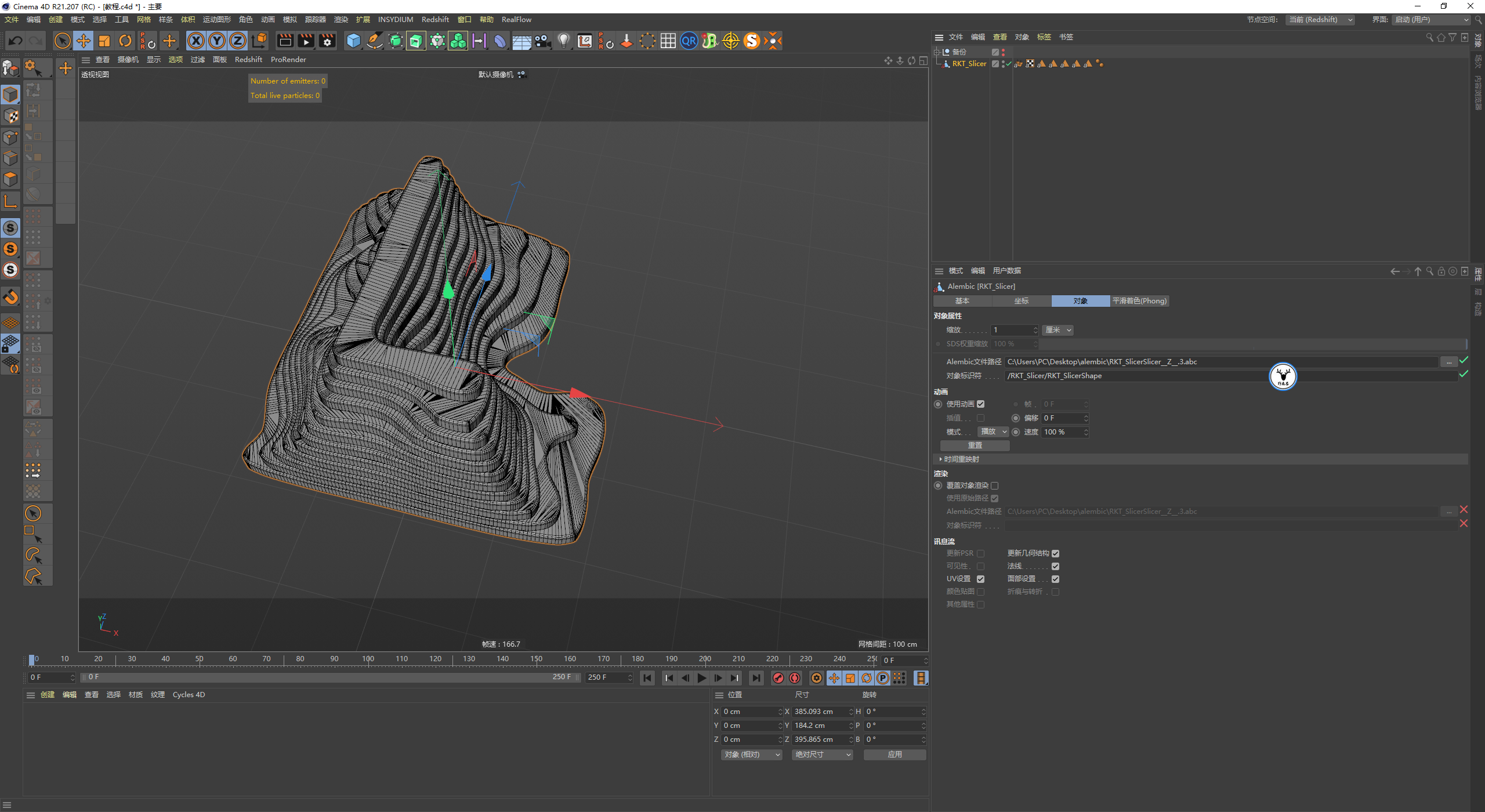
Task: Toggle X axis lock icon
Action: [196, 41]
